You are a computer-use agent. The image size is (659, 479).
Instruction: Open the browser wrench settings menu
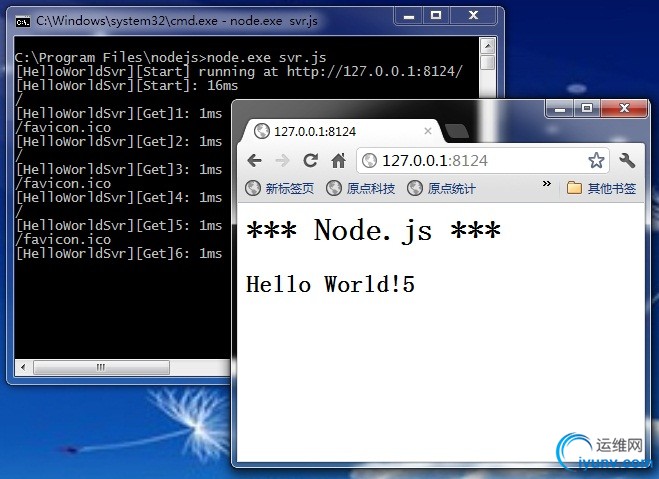click(627, 161)
